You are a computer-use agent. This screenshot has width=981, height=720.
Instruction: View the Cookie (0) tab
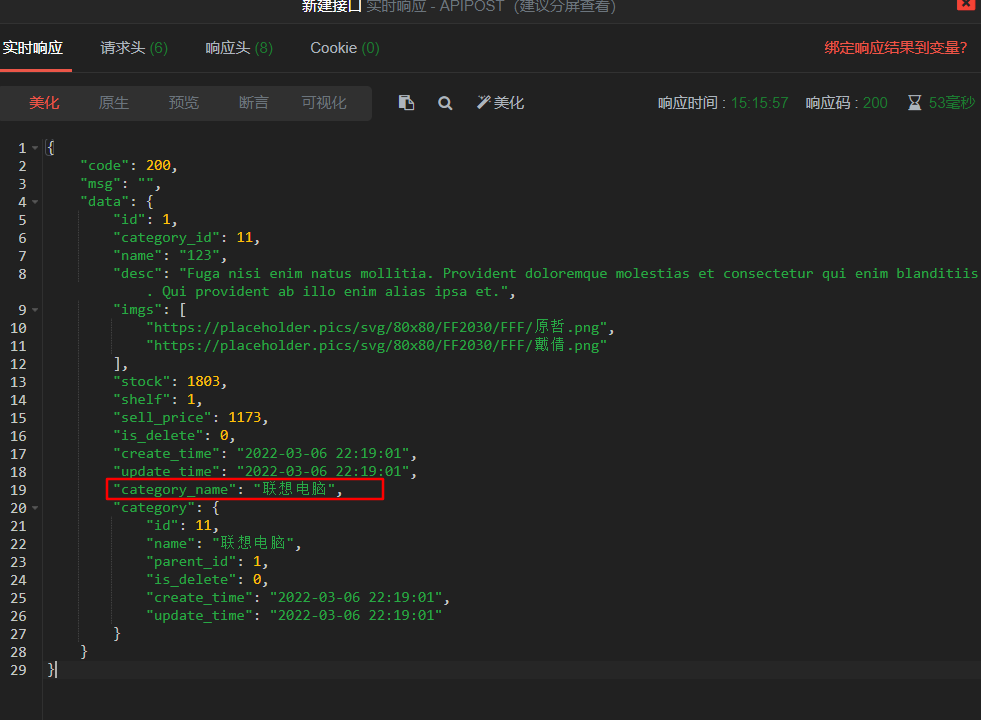(x=344, y=47)
